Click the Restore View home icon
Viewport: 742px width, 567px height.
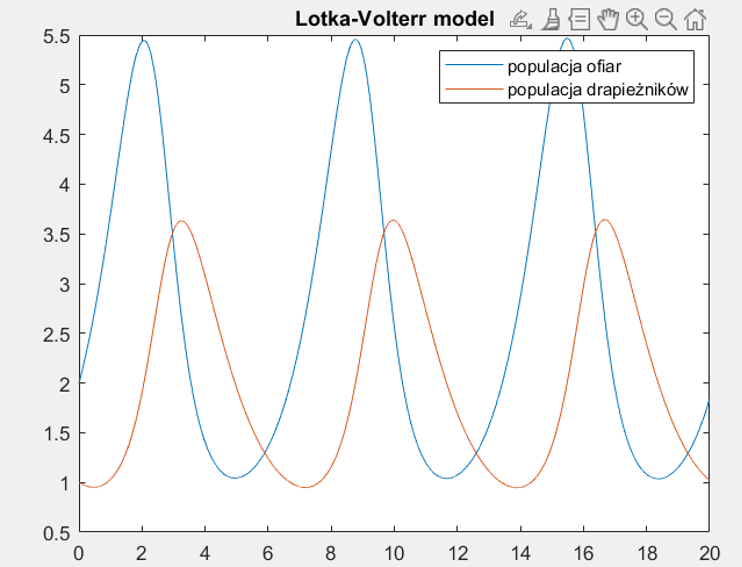pos(696,18)
